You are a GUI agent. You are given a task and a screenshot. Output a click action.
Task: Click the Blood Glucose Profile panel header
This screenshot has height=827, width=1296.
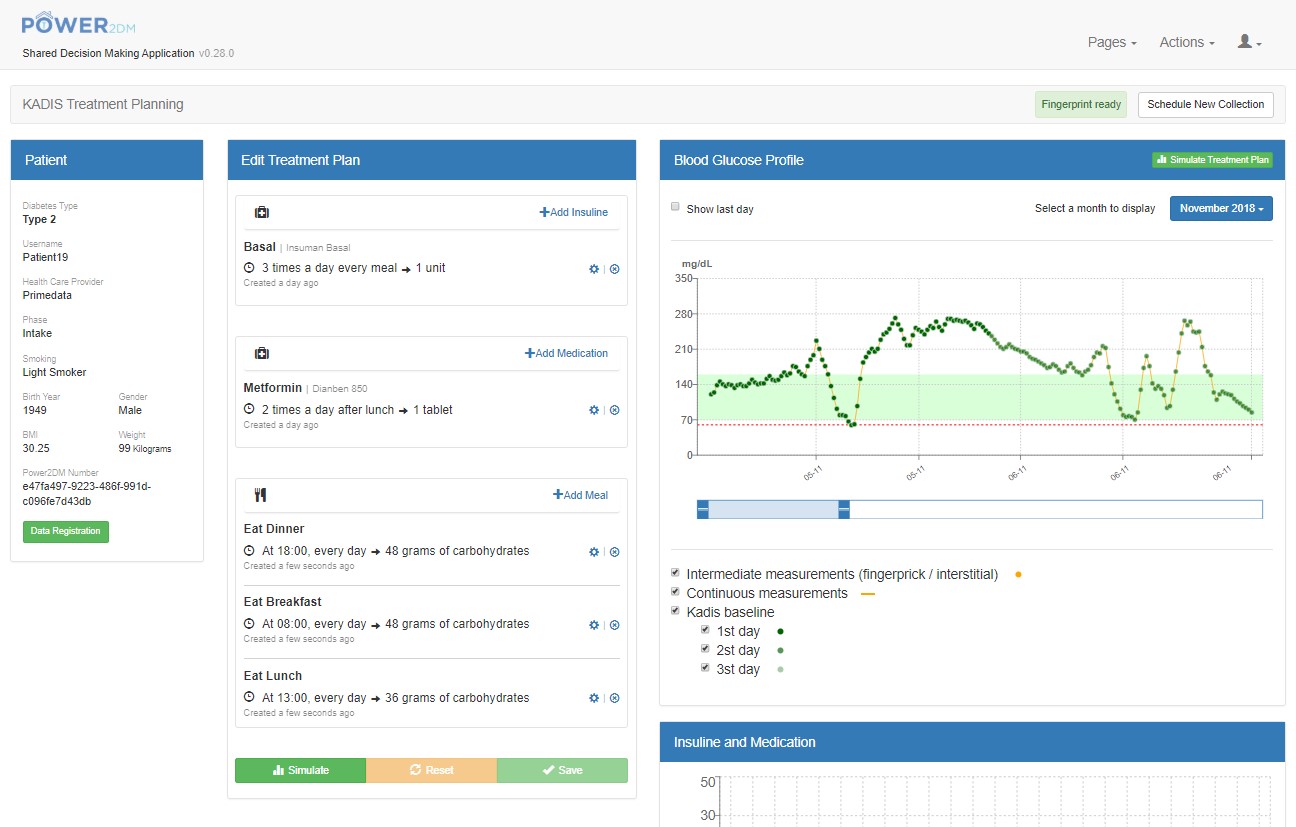pyautogui.click(x=972, y=160)
